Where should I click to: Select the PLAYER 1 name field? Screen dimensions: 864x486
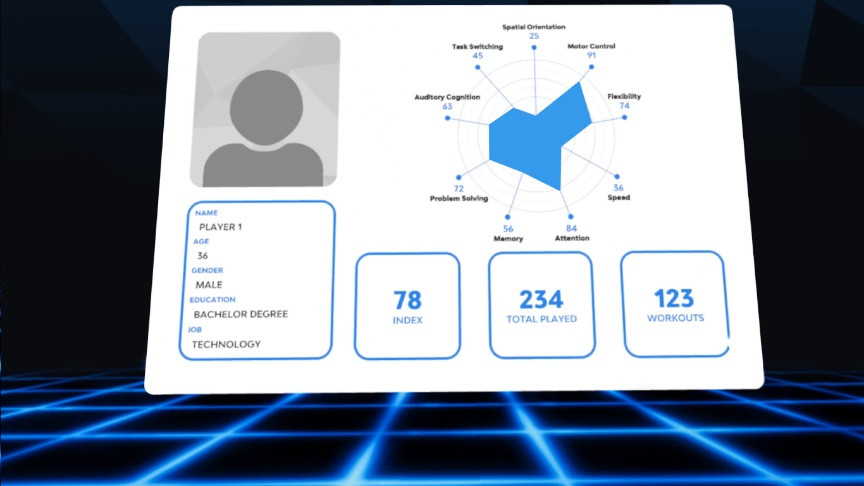220,227
